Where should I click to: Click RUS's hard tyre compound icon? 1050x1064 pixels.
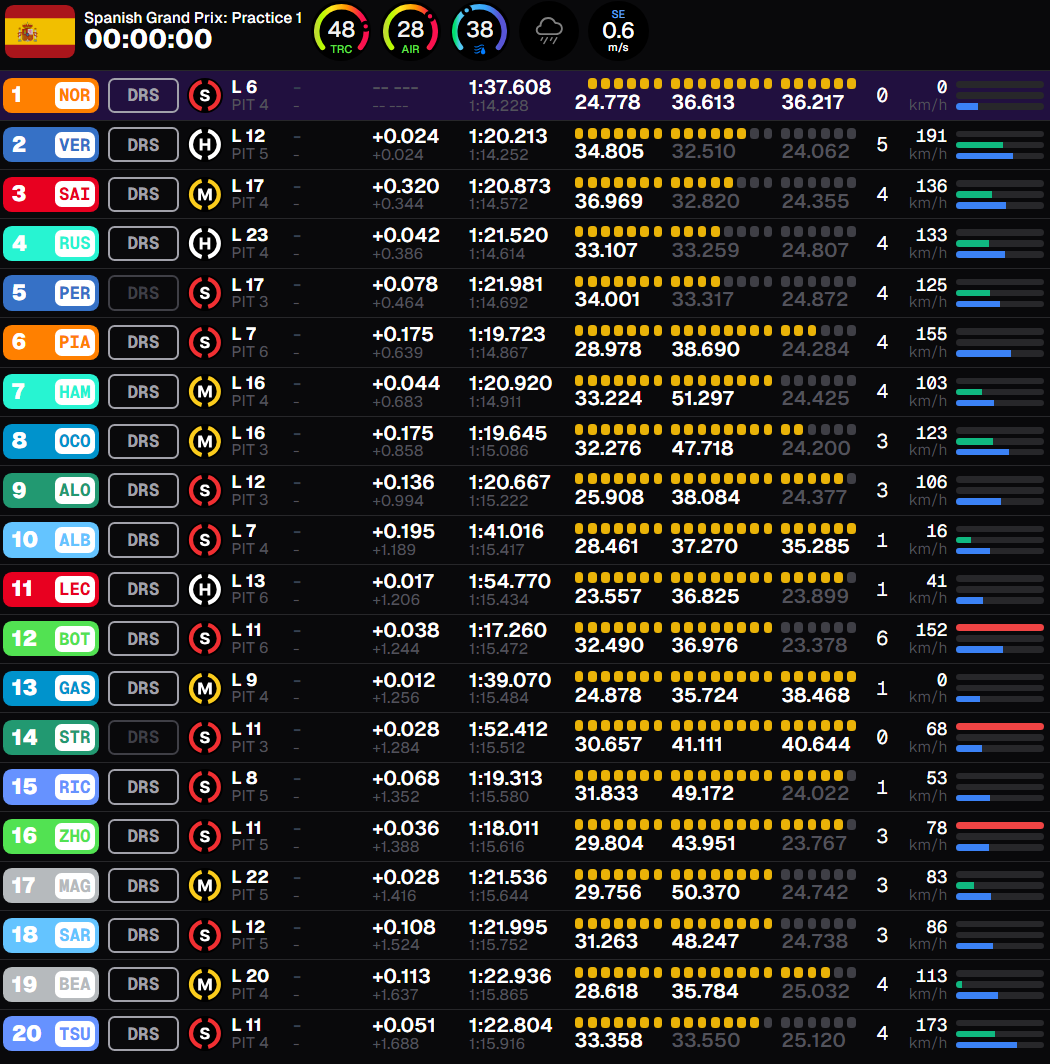click(x=204, y=244)
